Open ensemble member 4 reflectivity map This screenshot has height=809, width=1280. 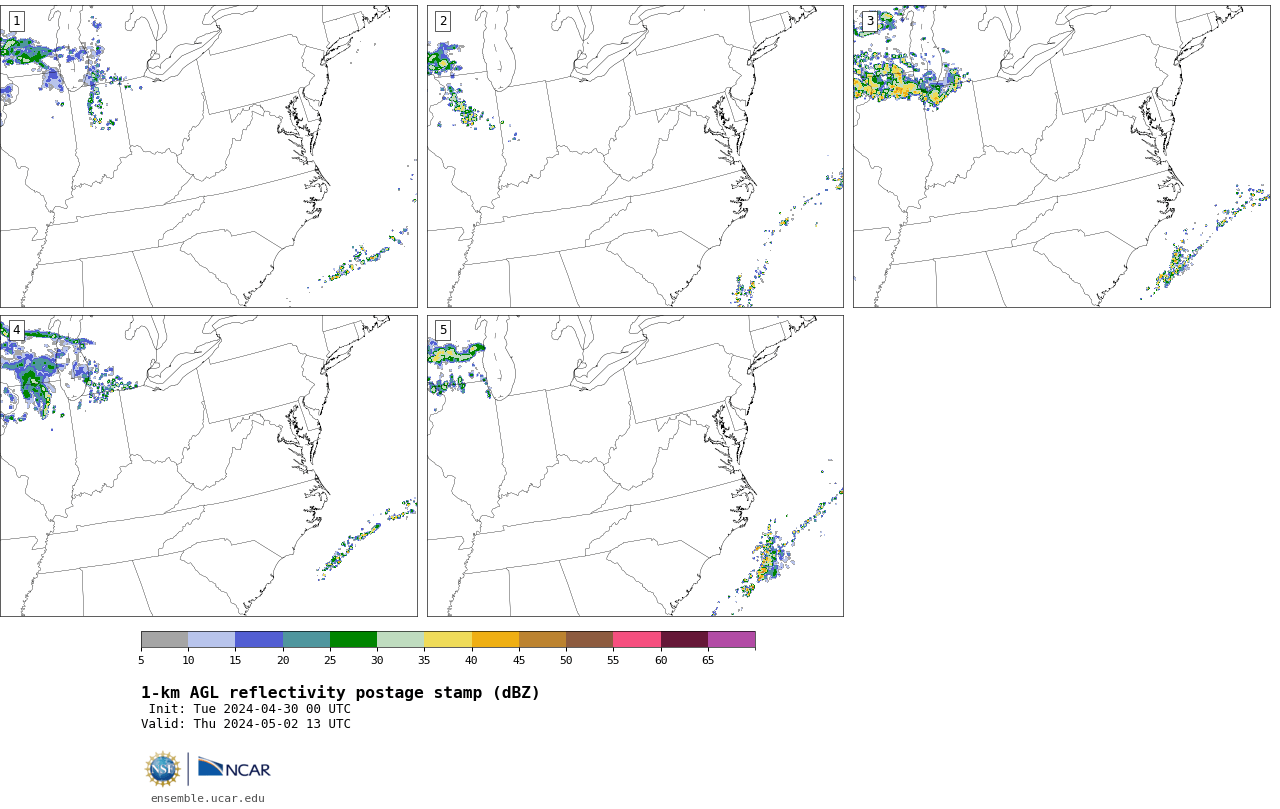click(208, 466)
